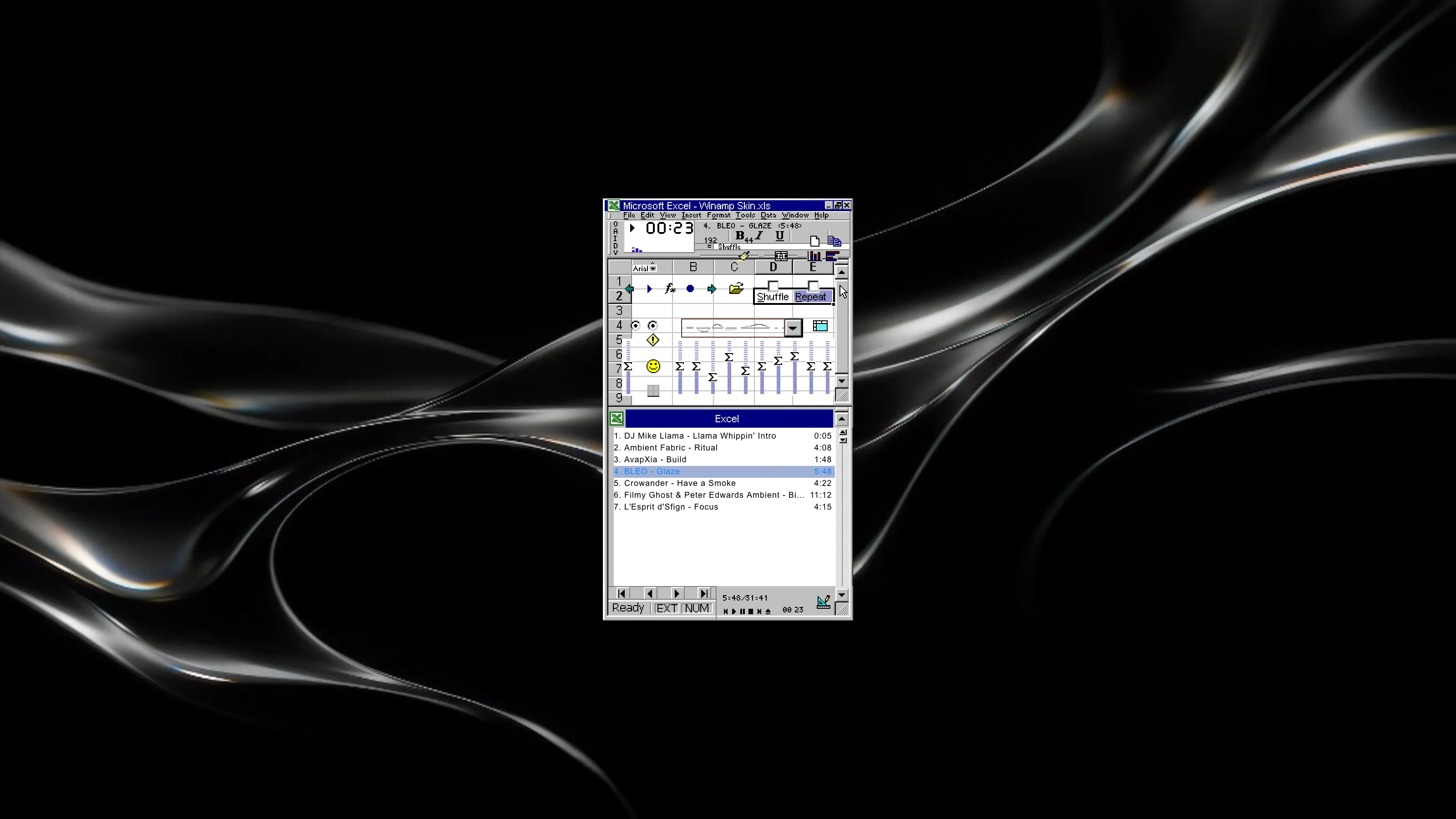1456x819 pixels.
Task: Open the Tools menu
Action: [x=745, y=215]
